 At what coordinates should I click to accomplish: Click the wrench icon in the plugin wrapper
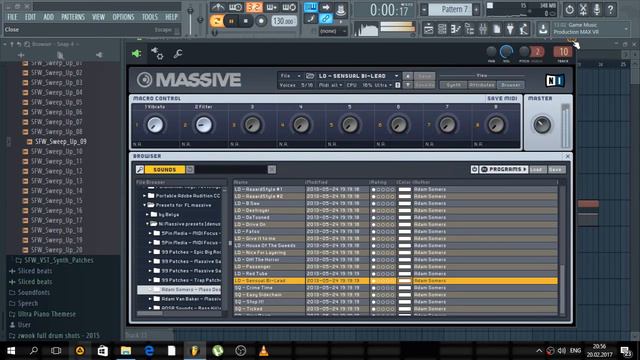tap(178, 53)
